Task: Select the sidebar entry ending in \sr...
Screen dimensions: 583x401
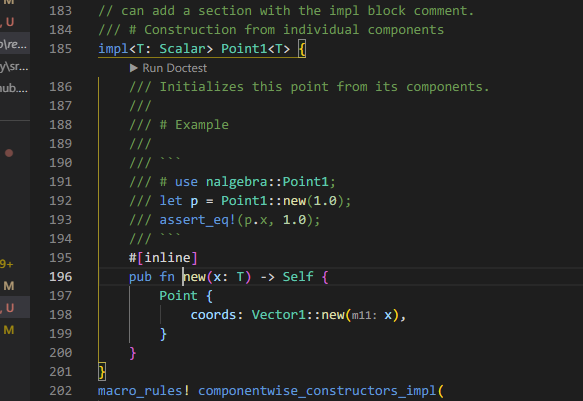Action: pyautogui.click(x=14, y=67)
